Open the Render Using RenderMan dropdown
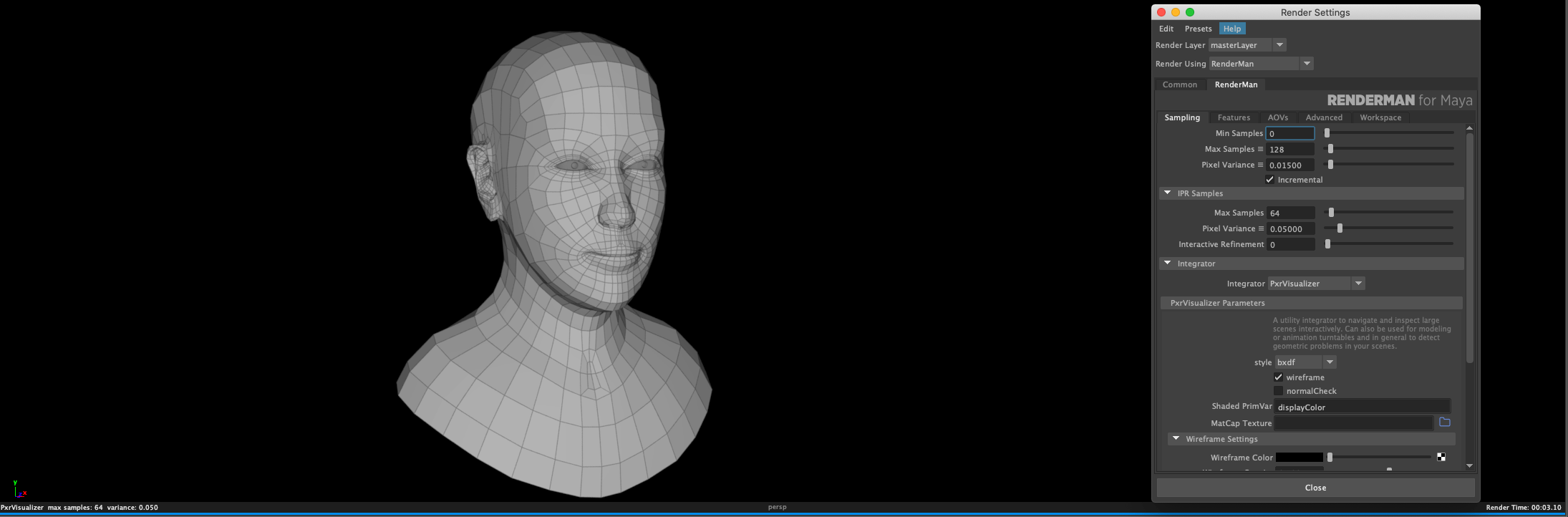The width and height of the screenshot is (1568, 517). (x=1261, y=64)
